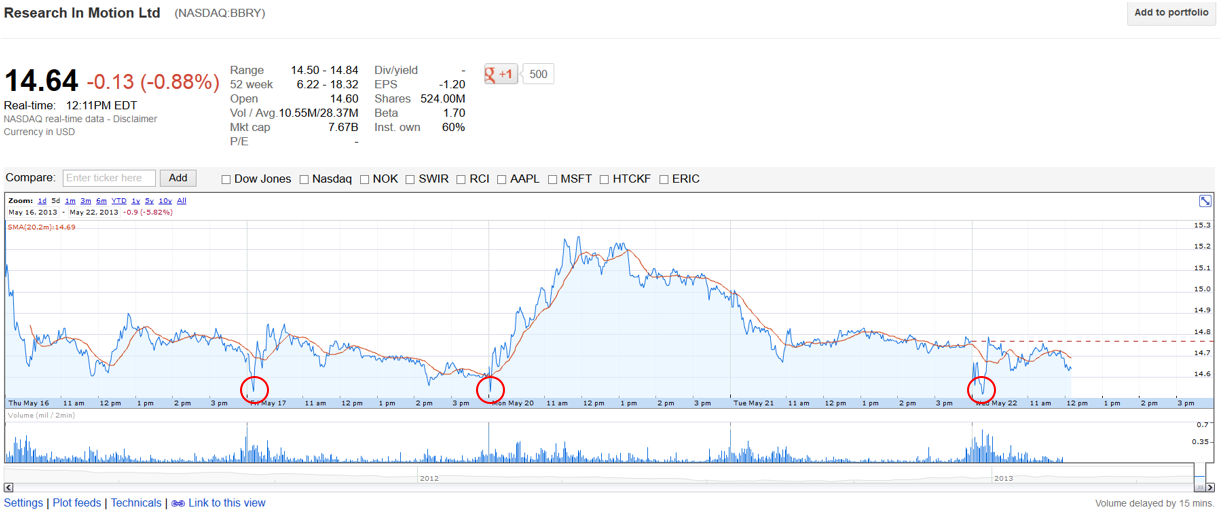Click the price change -0.13 (-0.88%)
This screenshot has height=518, width=1228.
coord(153,82)
